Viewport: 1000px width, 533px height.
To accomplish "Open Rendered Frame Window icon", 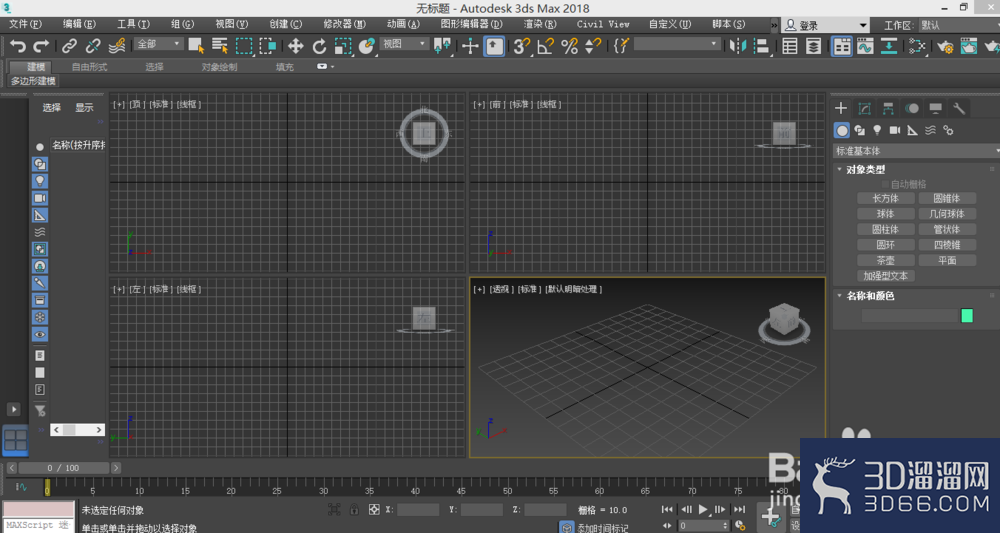I will (x=969, y=46).
